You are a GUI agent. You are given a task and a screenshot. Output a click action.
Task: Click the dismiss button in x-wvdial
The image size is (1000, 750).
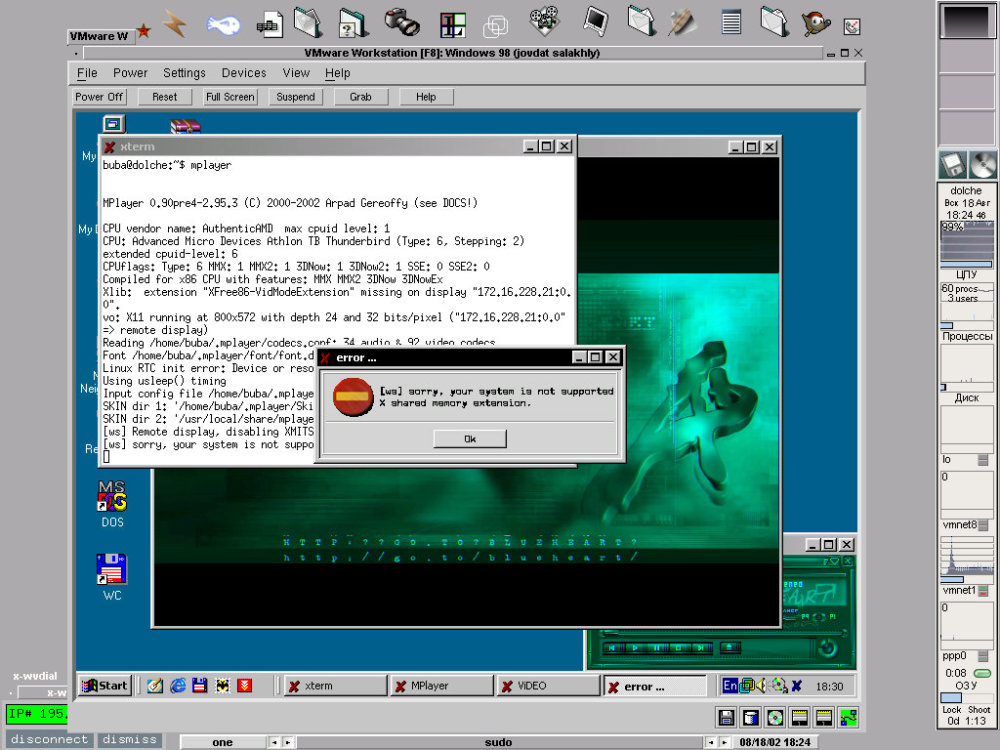pyautogui.click(x=129, y=739)
